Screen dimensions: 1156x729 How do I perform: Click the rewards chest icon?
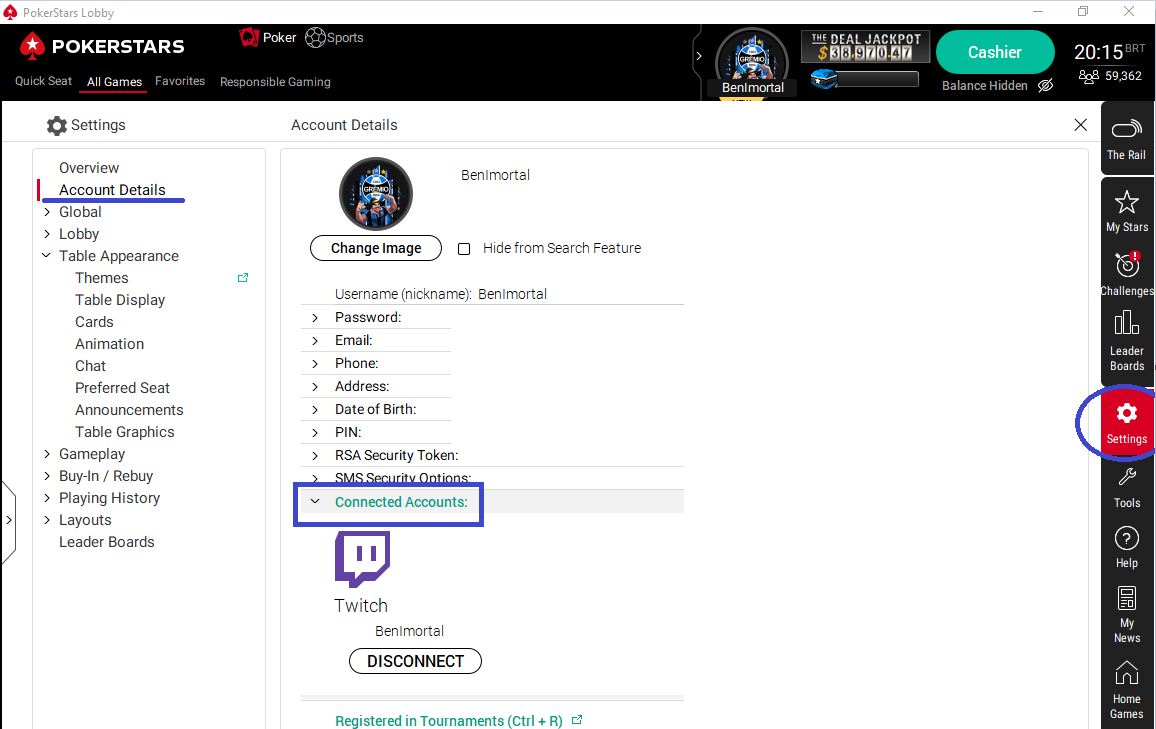click(824, 79)
